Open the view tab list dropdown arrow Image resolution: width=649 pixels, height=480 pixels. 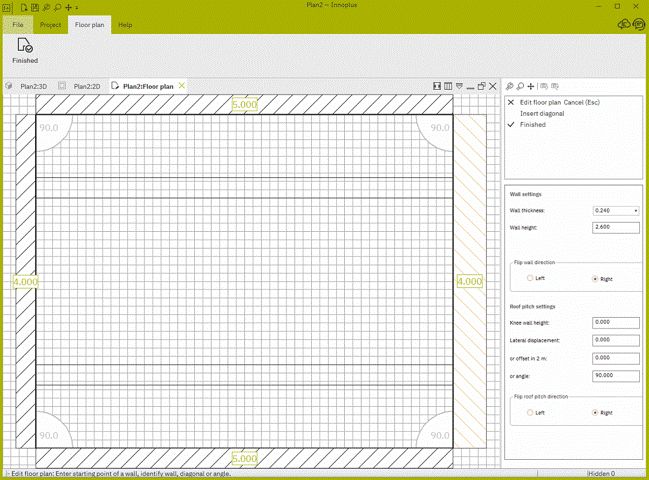(x=459, y=86)
